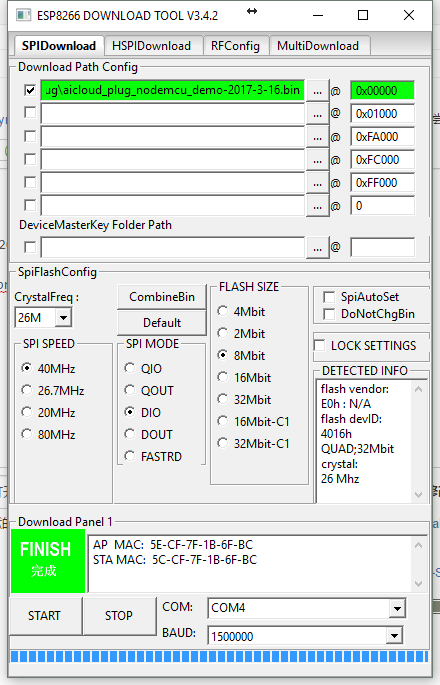The image size is (440, 685).
Task: Select the SPIDownload tab
Action: tap(59, 45)
